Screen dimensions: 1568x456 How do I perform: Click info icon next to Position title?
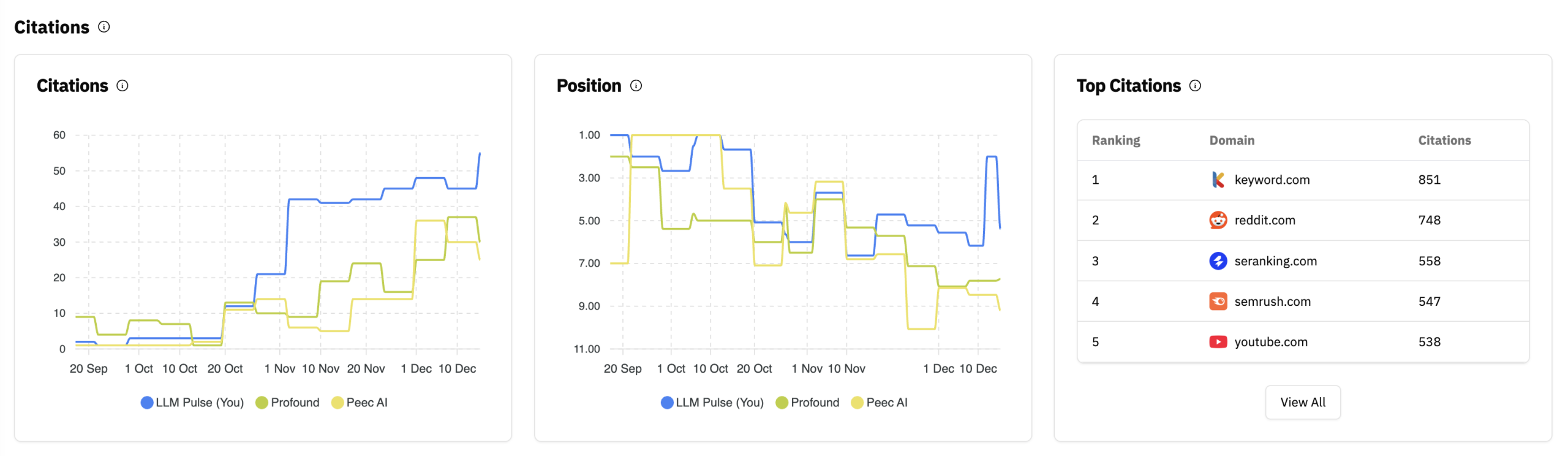click(636, 85)
